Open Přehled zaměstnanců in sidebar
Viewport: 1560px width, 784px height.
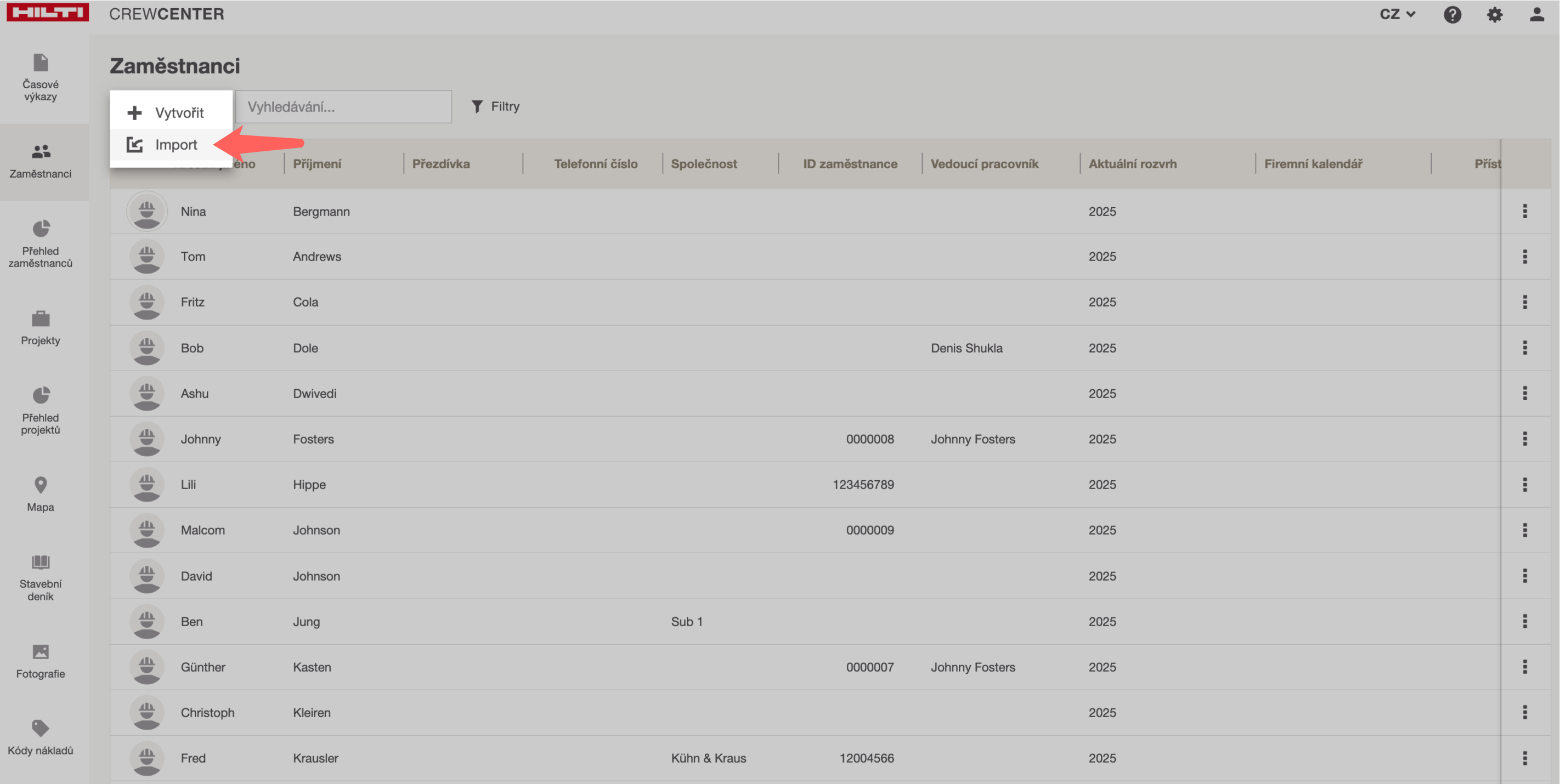click(x=41, y=244)
